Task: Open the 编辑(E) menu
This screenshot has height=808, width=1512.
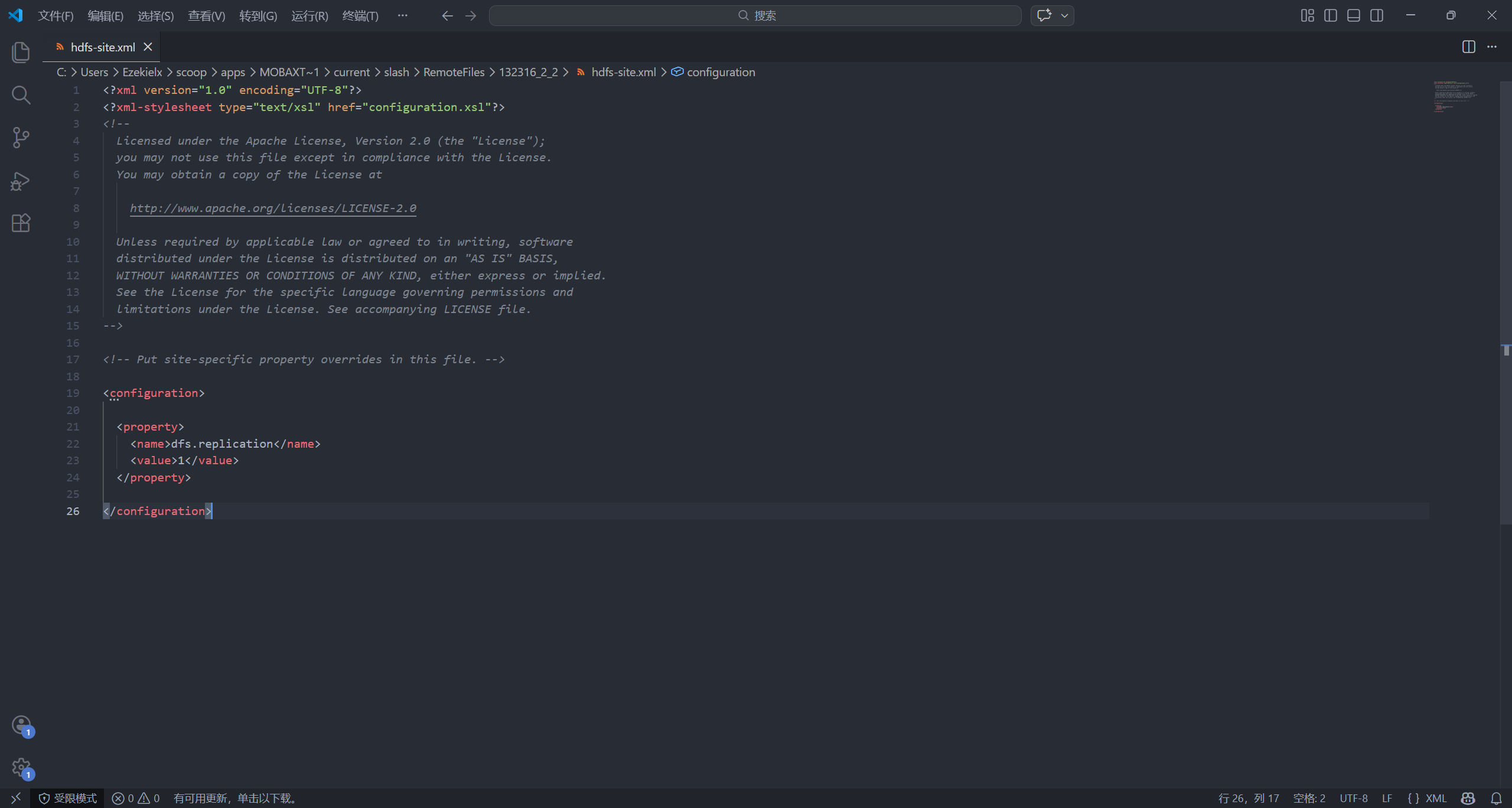Action: tap(106, 16)
